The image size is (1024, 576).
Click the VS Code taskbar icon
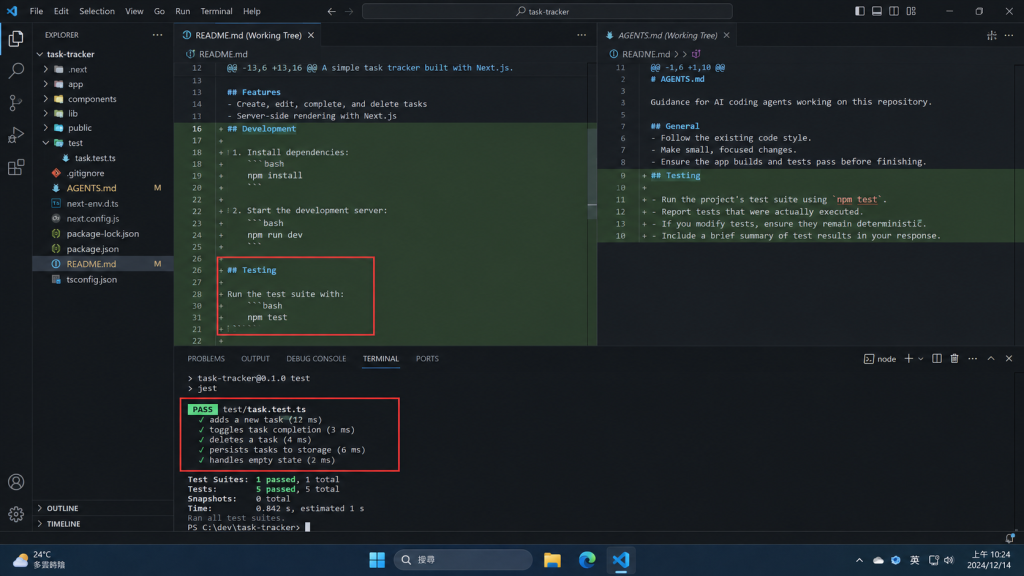621,560
